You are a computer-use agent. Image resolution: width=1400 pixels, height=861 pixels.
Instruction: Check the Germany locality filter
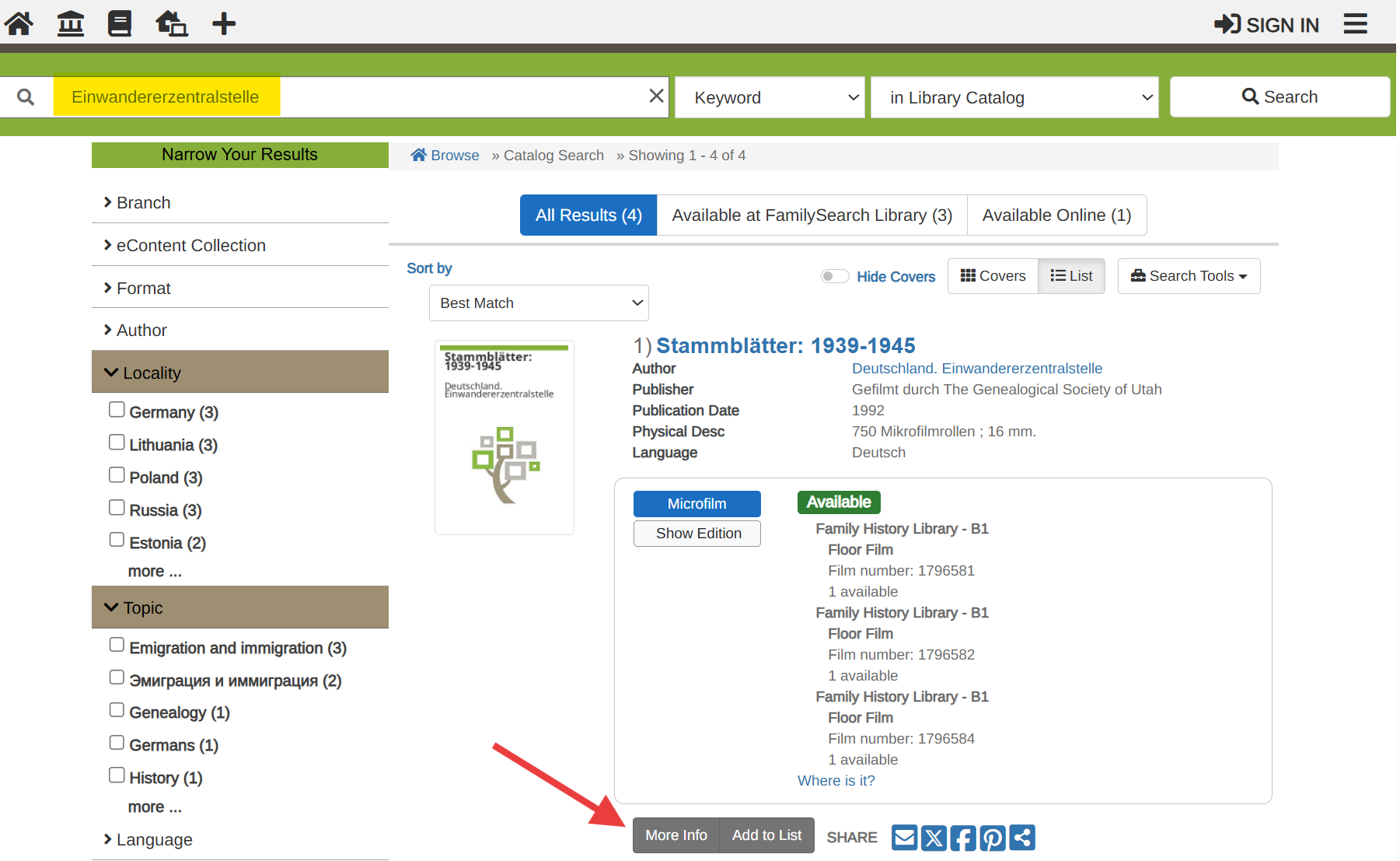[x=117, y=409]
